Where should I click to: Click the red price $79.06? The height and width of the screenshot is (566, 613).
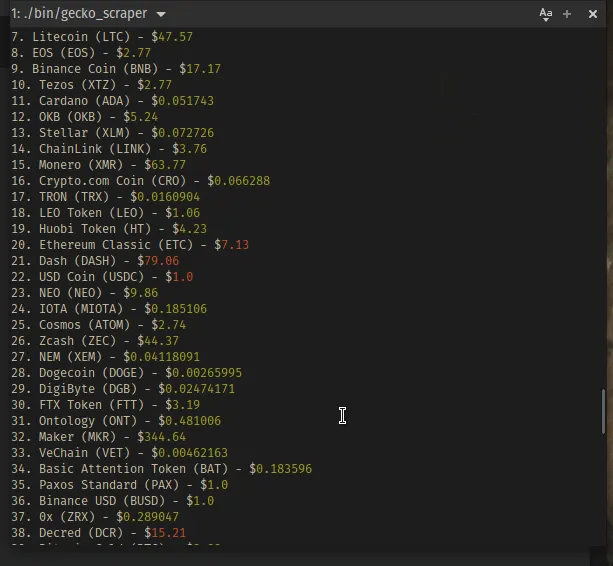pos(158,261)
